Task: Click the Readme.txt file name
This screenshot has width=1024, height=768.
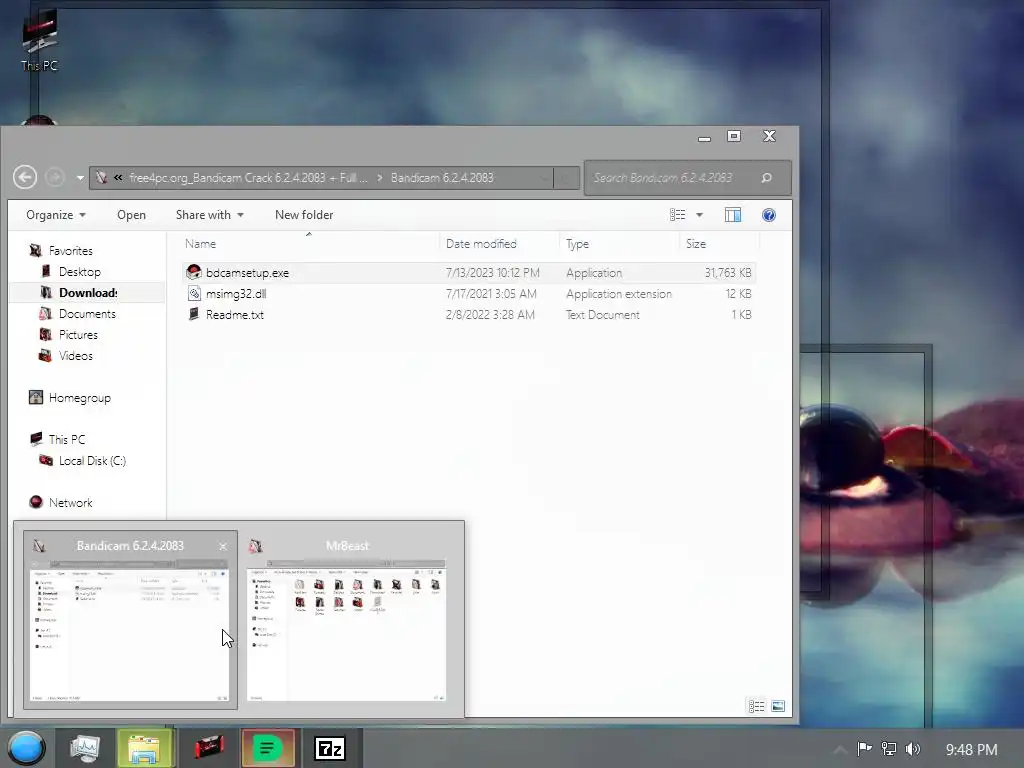Action: tap(234, 315)
